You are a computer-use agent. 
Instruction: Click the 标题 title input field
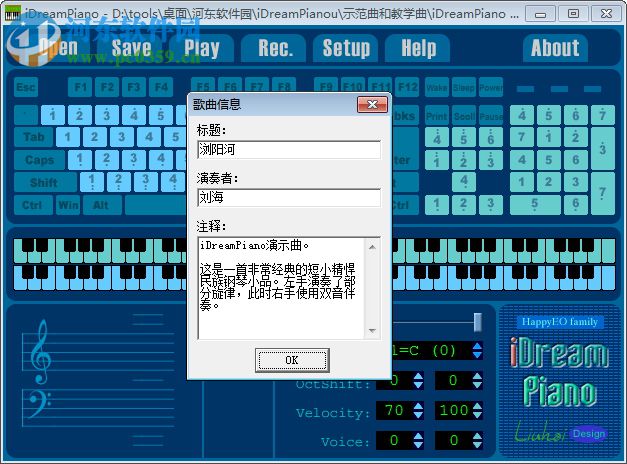point(289,150)
